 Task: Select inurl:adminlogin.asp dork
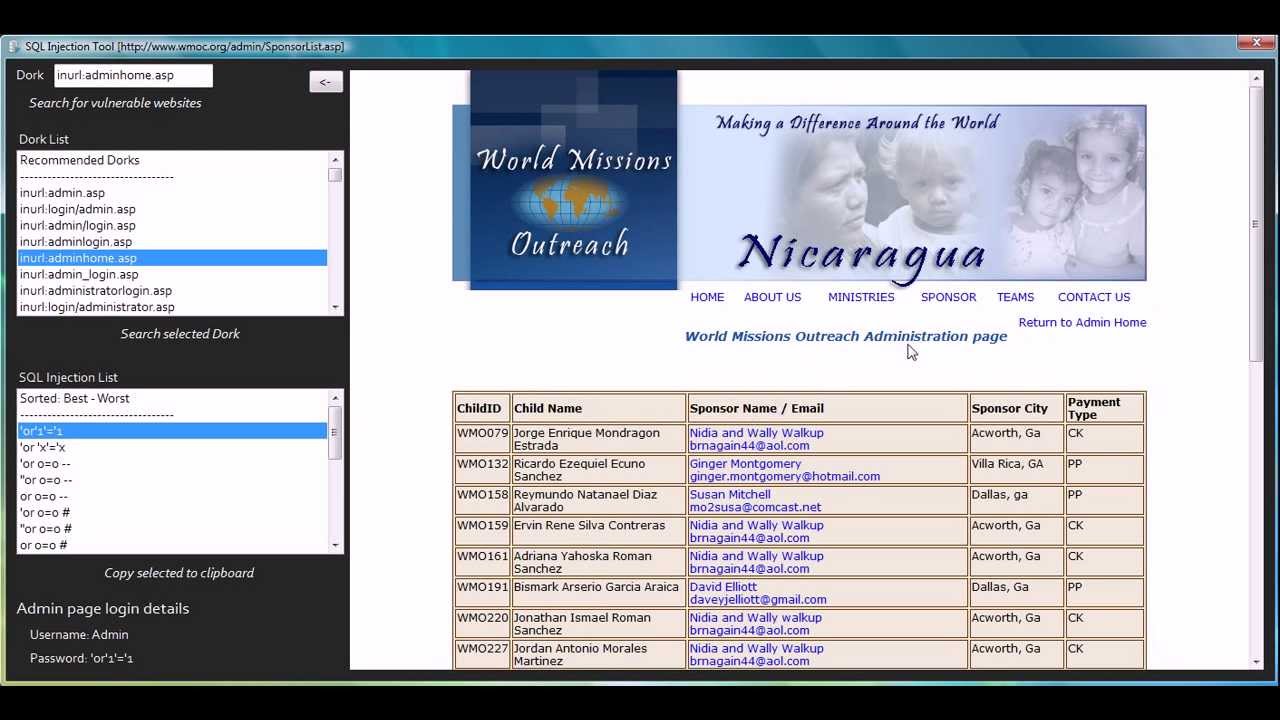point(172,242)
